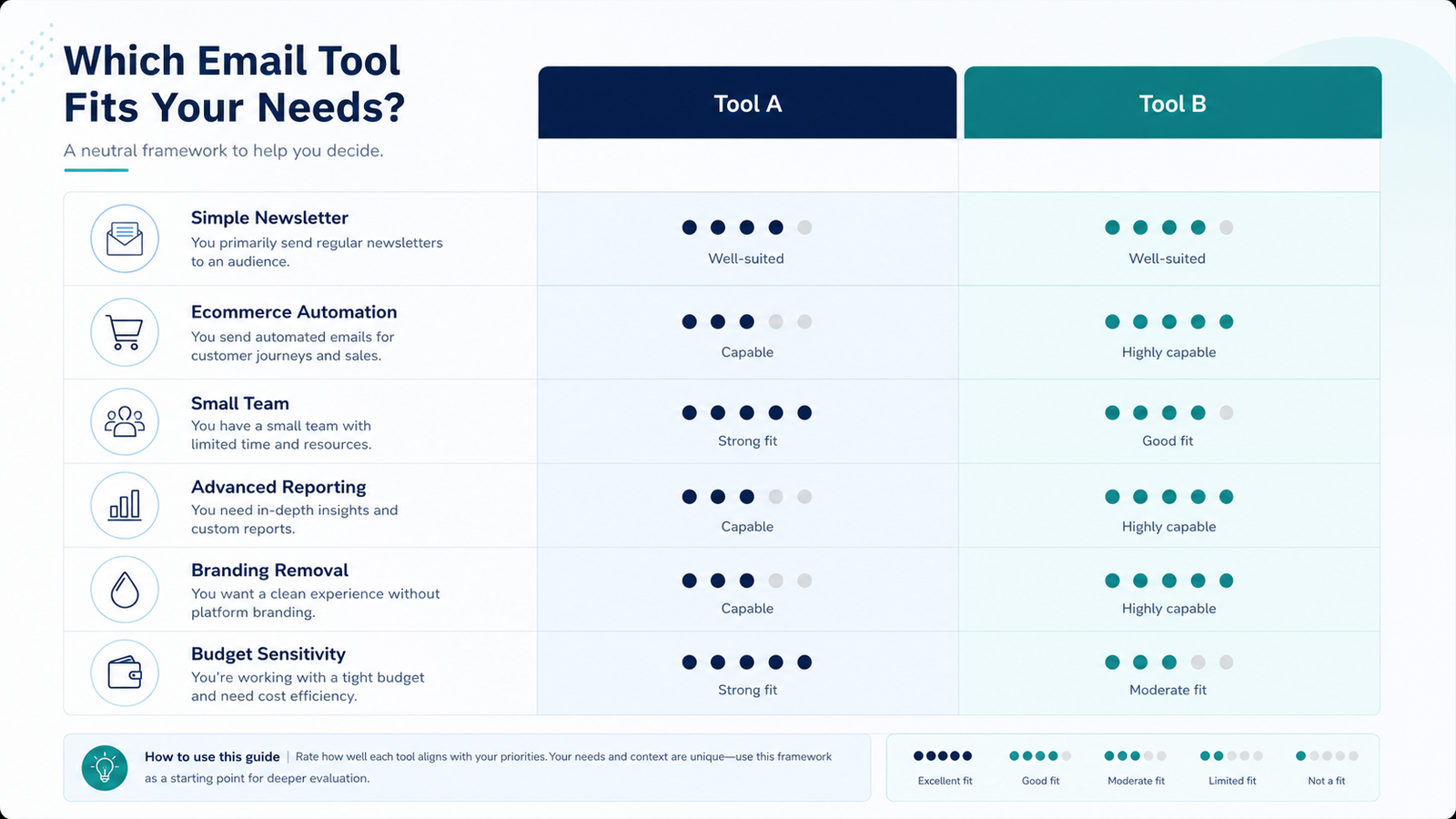This screenshot has height=819, width=1456.
Task: Click Tool A dot rating for Simple Newsletter
Action: click(x=747, y=227)
